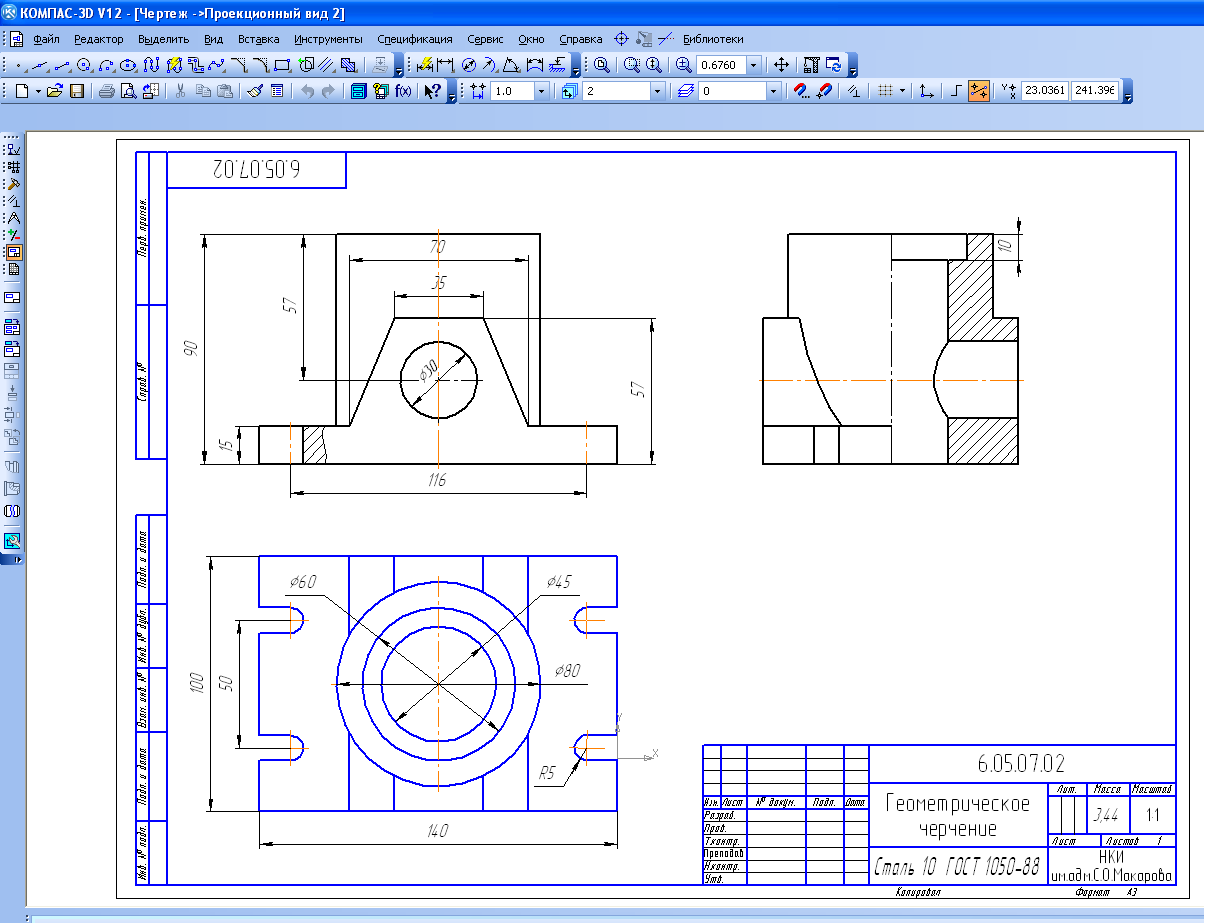Open the snap settings magnet icon
This screenshot has height=923, width=1214.
click(x=802, y=91)
